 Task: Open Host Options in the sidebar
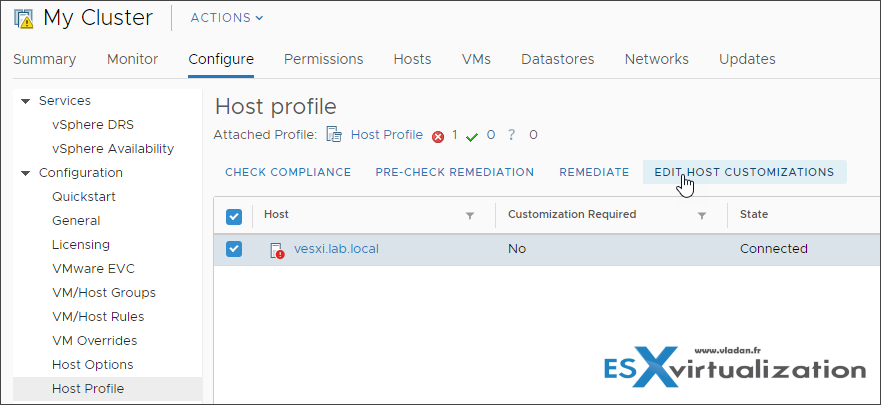[x=93, y=365]
